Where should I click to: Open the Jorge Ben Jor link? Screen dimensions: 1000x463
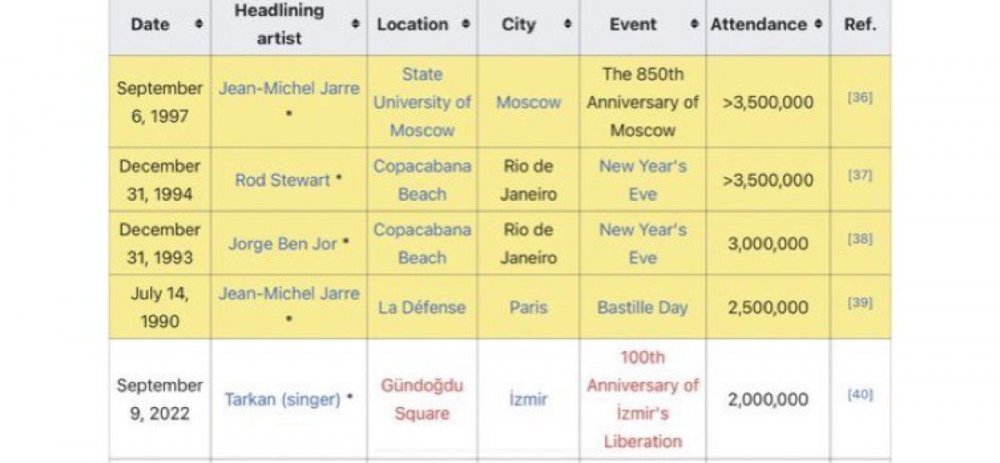282,243
